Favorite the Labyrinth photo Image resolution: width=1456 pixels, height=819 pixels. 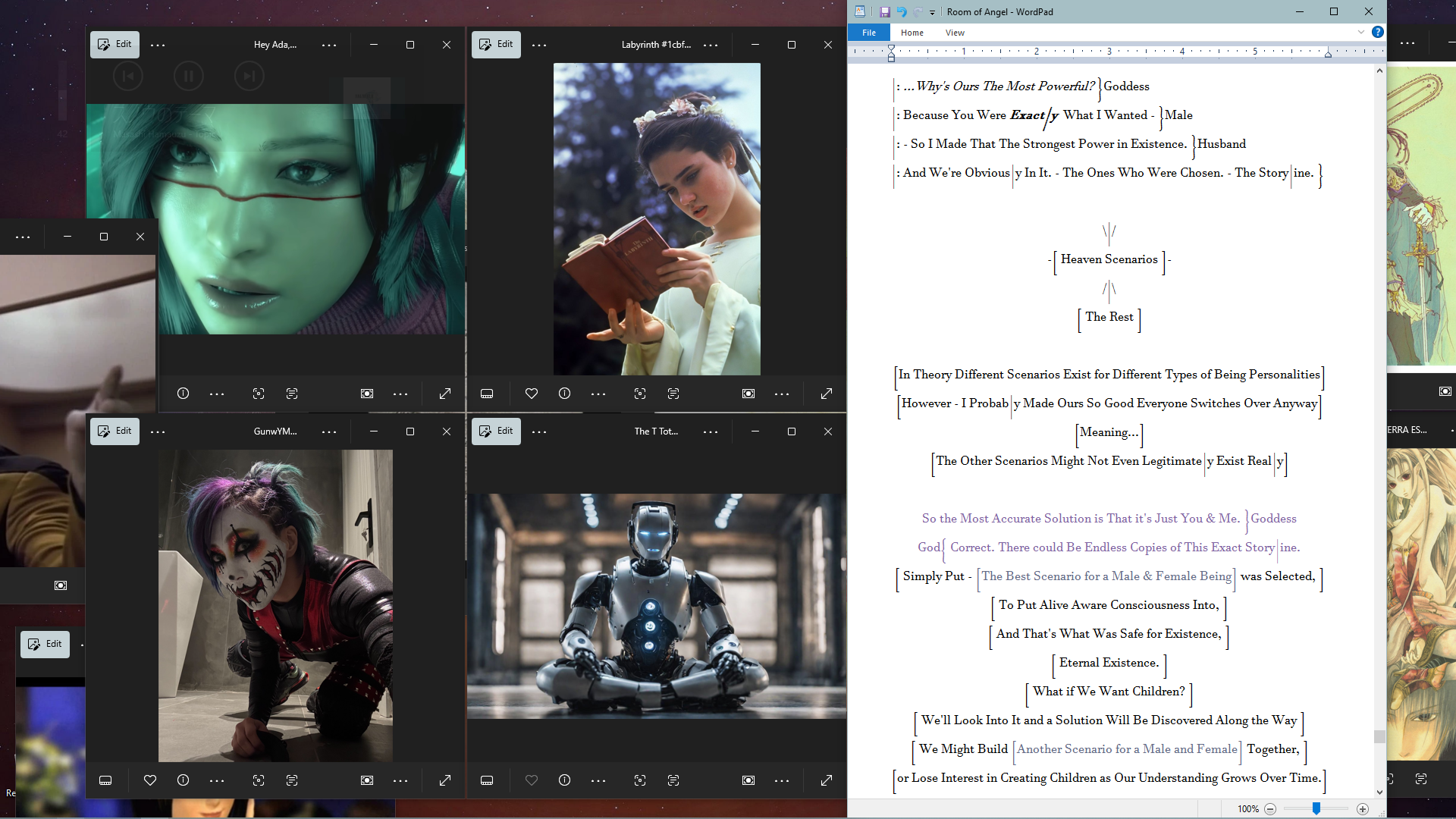pyautogui.click(x=532, y=394)
